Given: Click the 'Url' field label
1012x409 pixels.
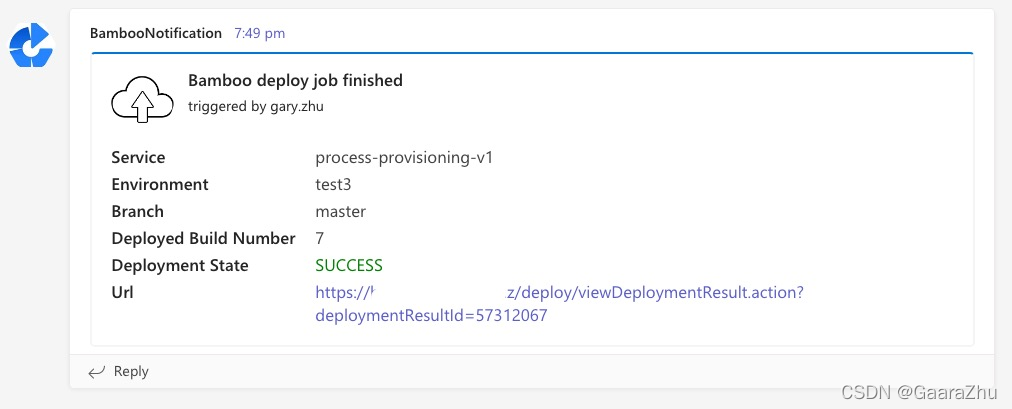Looking at the screenshot, I should pyautogui.click(x=122, y=292).
